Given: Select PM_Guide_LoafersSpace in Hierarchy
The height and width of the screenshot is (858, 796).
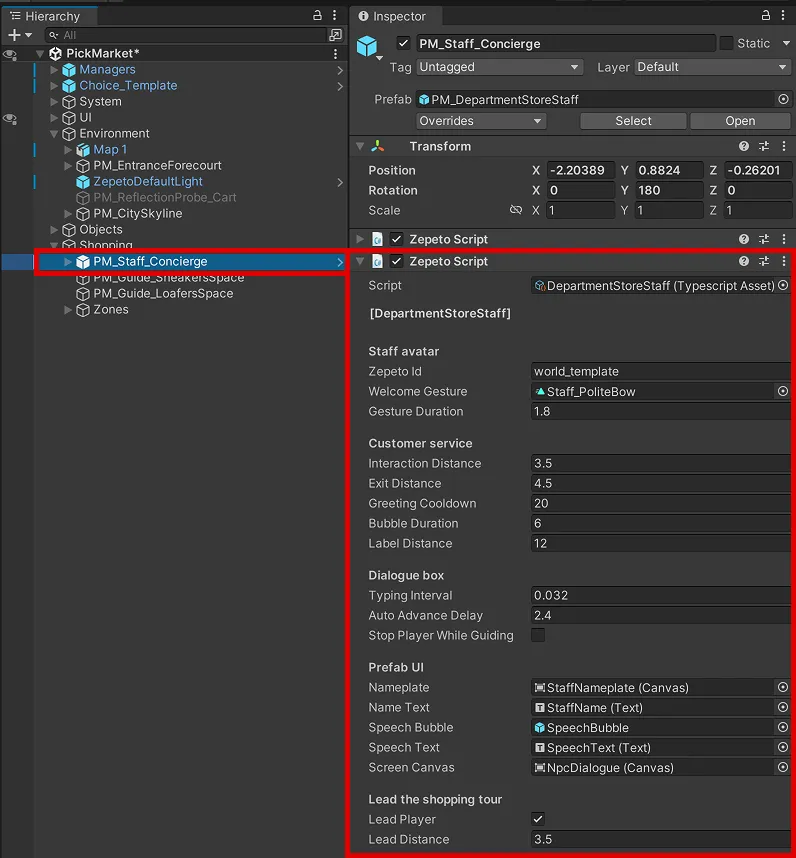Looking at the screenshot, I should (163, 294).
